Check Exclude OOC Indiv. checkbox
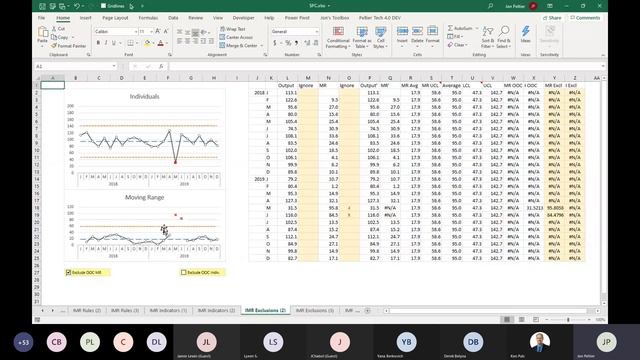640x360 pixels. click(183, 272)
